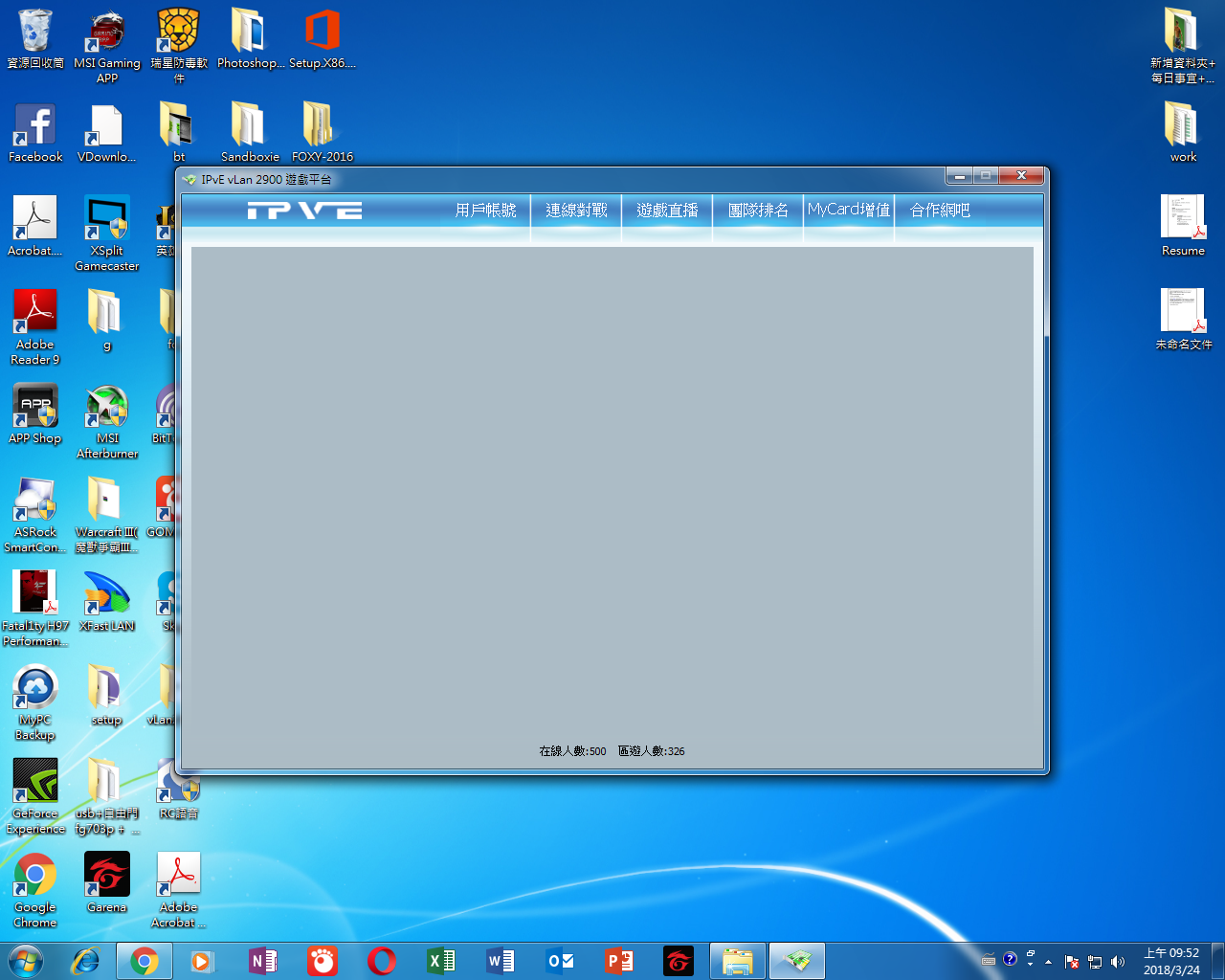The height and width of the screenshot is (980, 1225).
Task: Select the Google Chrome desktop shortcut
Action: pyautogui.click(x=35, y=890)
